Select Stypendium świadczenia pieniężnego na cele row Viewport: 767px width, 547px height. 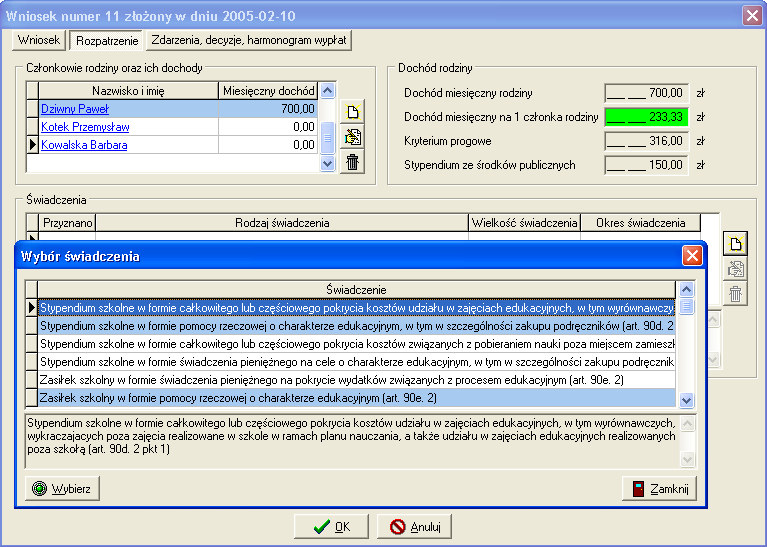[x=357, y=362]
